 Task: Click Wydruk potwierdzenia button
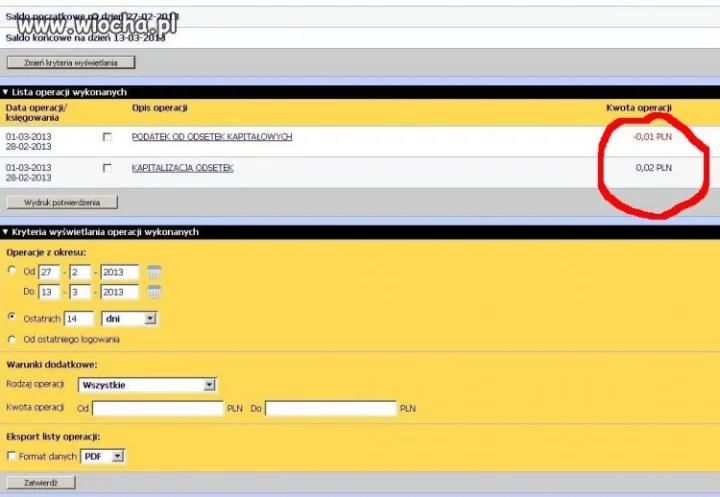pos(62,202)
